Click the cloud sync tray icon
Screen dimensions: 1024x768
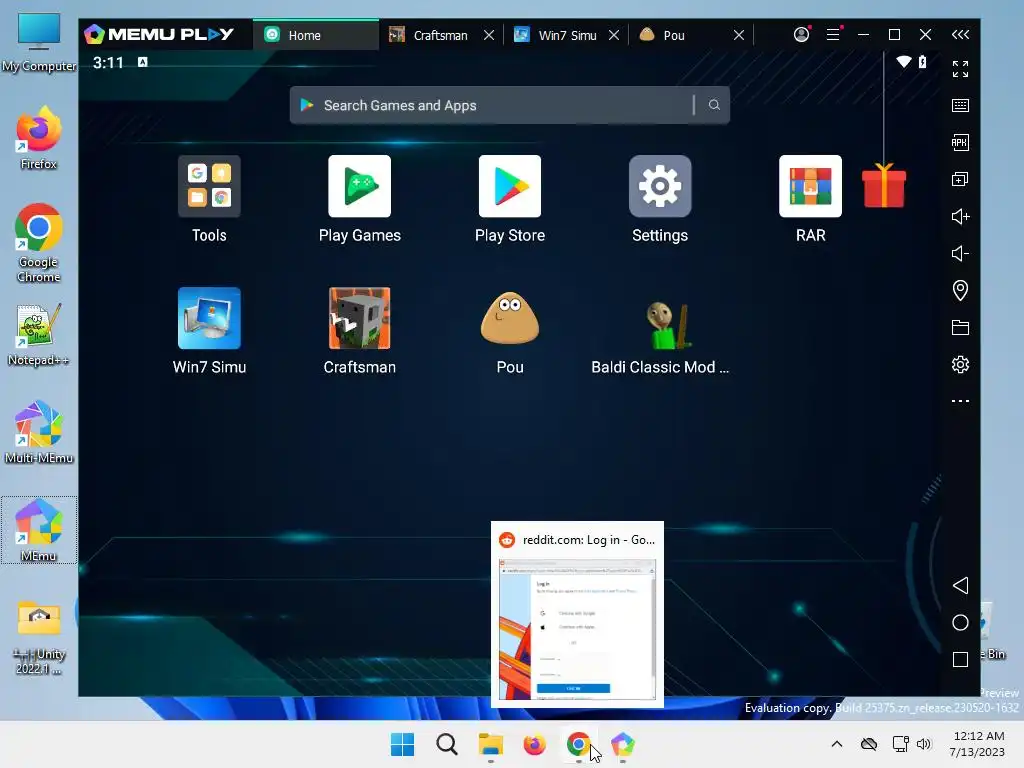pos(869,744)
